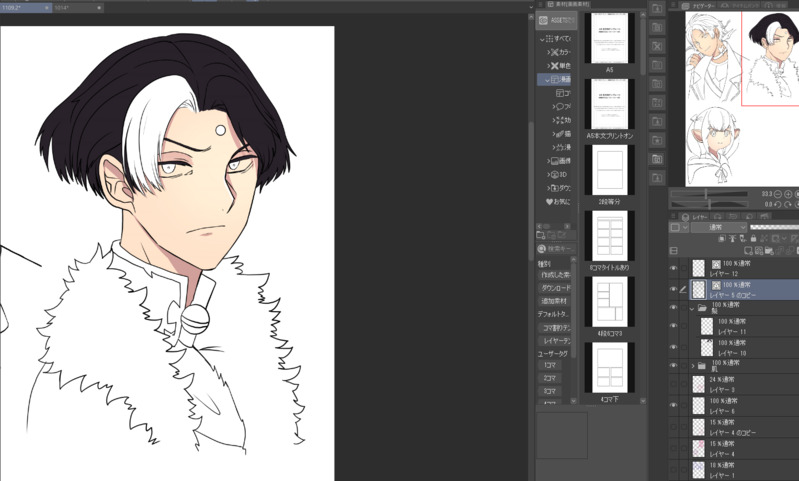Hide layer レイヤー 6

tap(674, 406)
